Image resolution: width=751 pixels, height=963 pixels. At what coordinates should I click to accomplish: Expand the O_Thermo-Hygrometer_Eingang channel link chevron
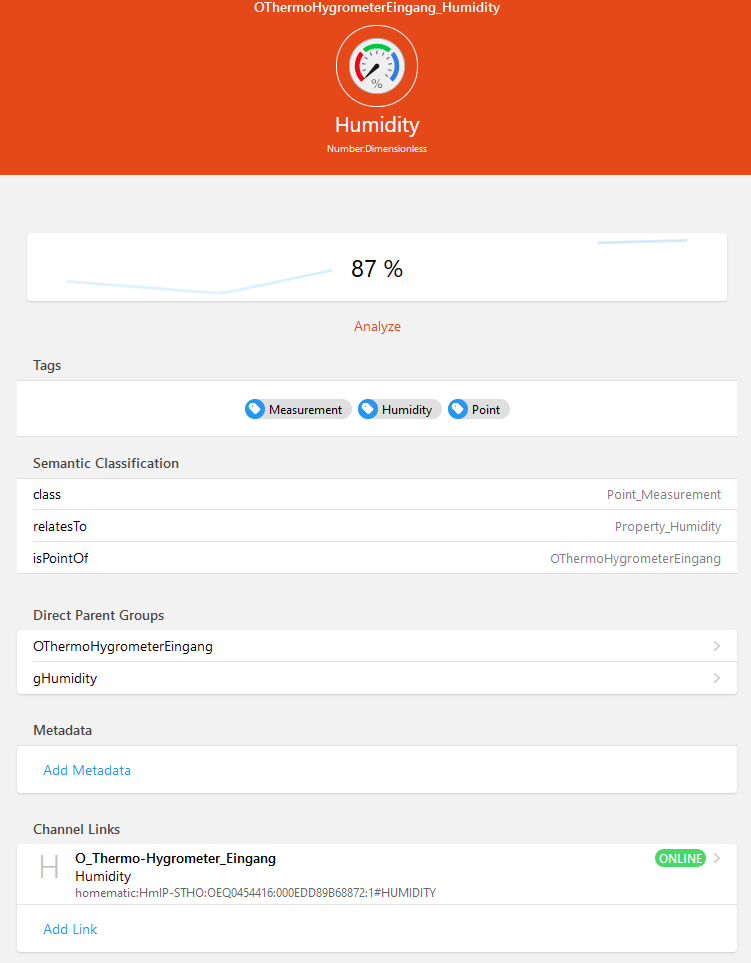(717, 858)
